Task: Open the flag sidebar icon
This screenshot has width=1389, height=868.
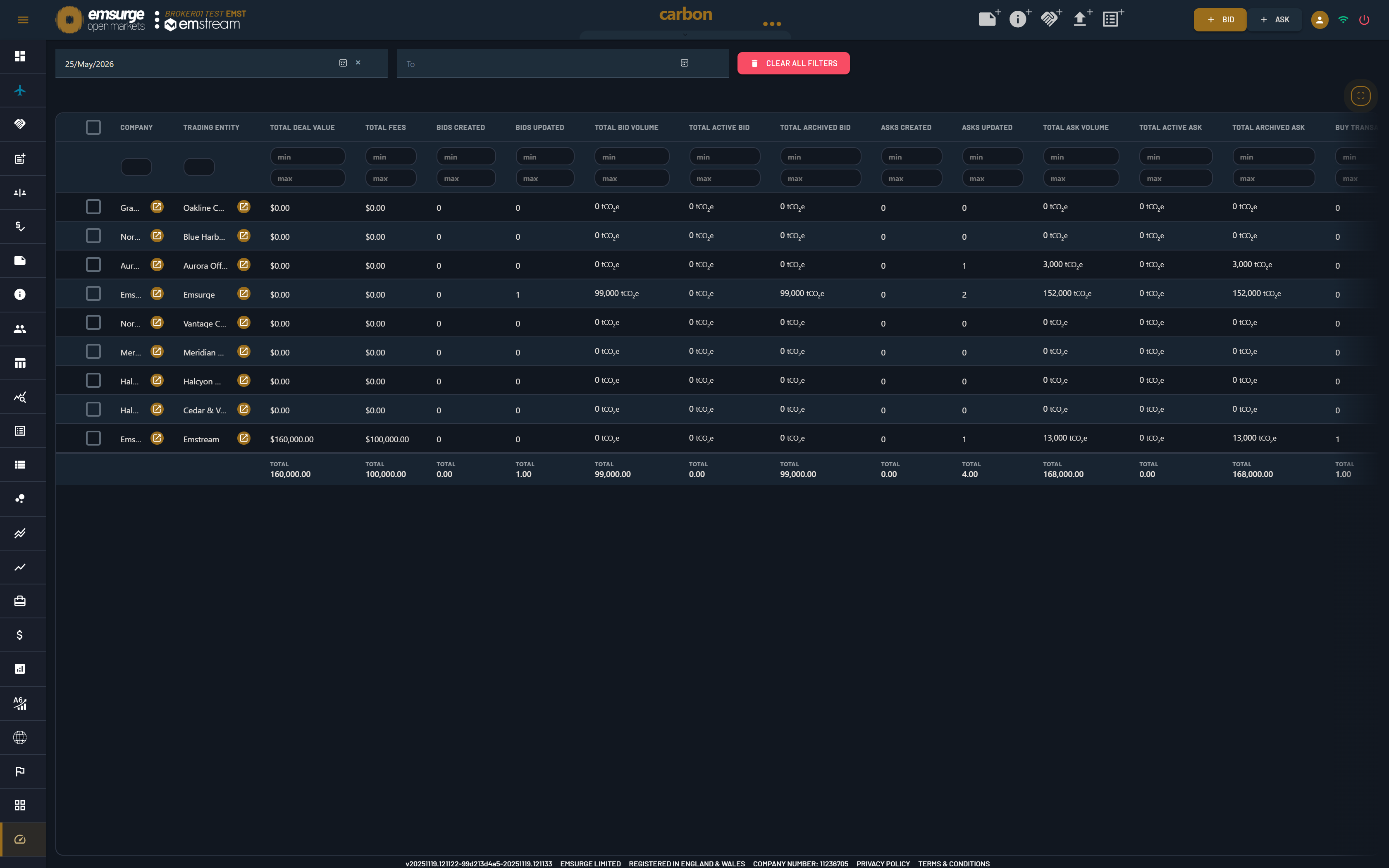Action: pos(20,771)
